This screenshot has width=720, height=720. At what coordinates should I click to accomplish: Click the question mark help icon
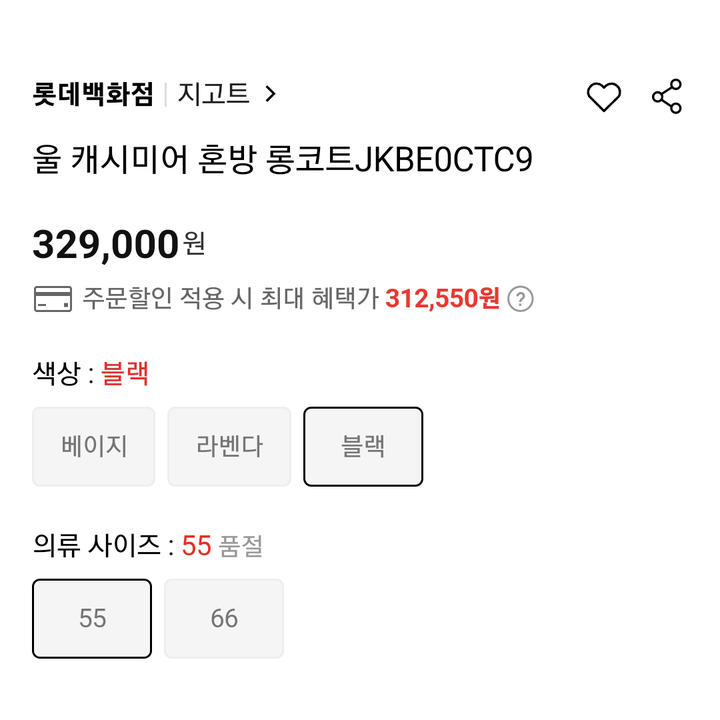[520, 299]
